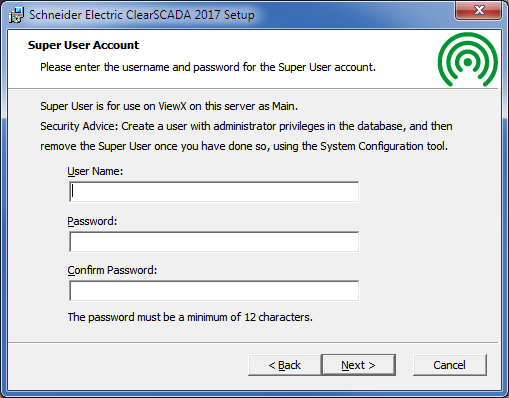Select the Confirm Password input box

tap(214, 291)
